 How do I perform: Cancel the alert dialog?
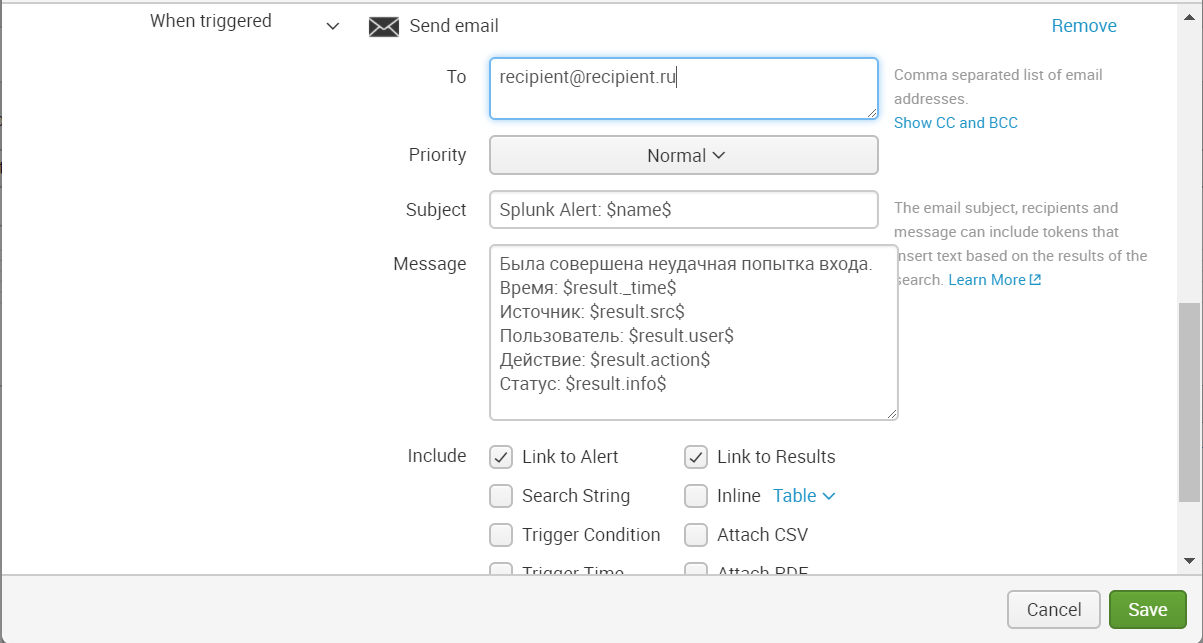[x=1054, y=609]
